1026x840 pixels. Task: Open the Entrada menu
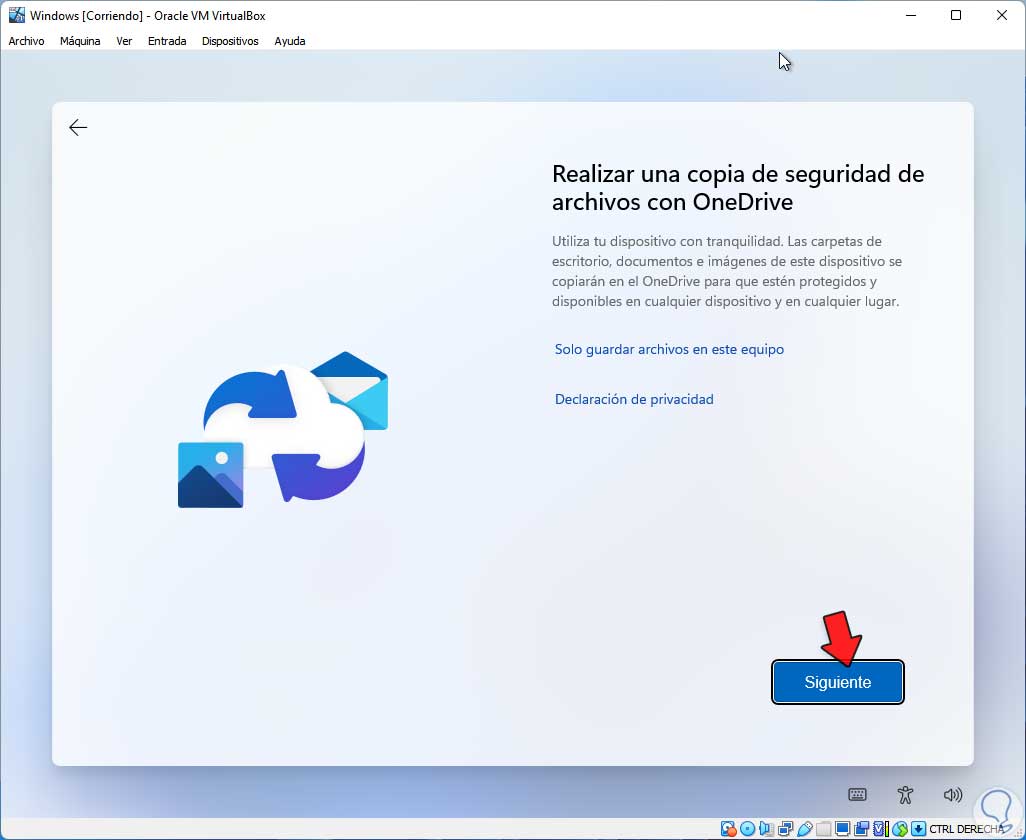(x=167, y=41)
